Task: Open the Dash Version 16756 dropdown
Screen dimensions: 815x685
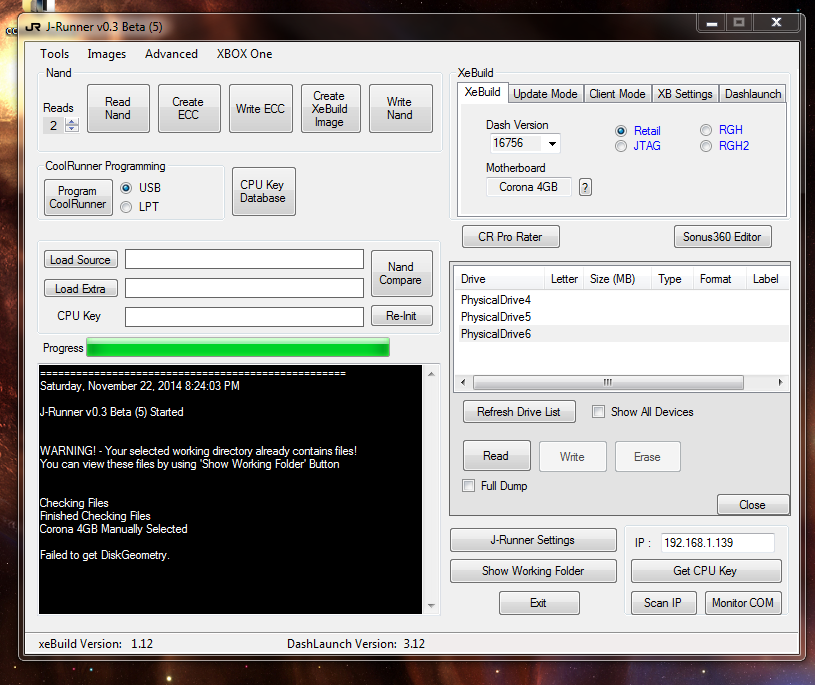Action: 552,143
